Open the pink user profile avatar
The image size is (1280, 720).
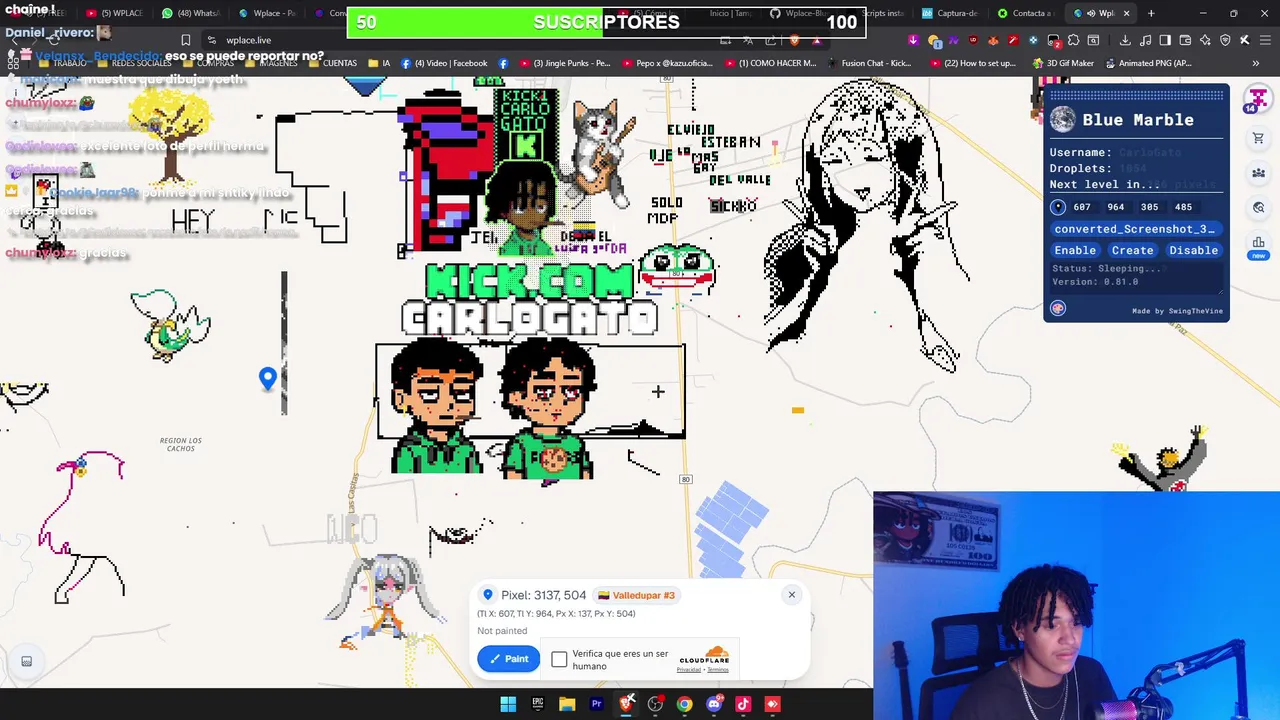tap(1257, 100)
